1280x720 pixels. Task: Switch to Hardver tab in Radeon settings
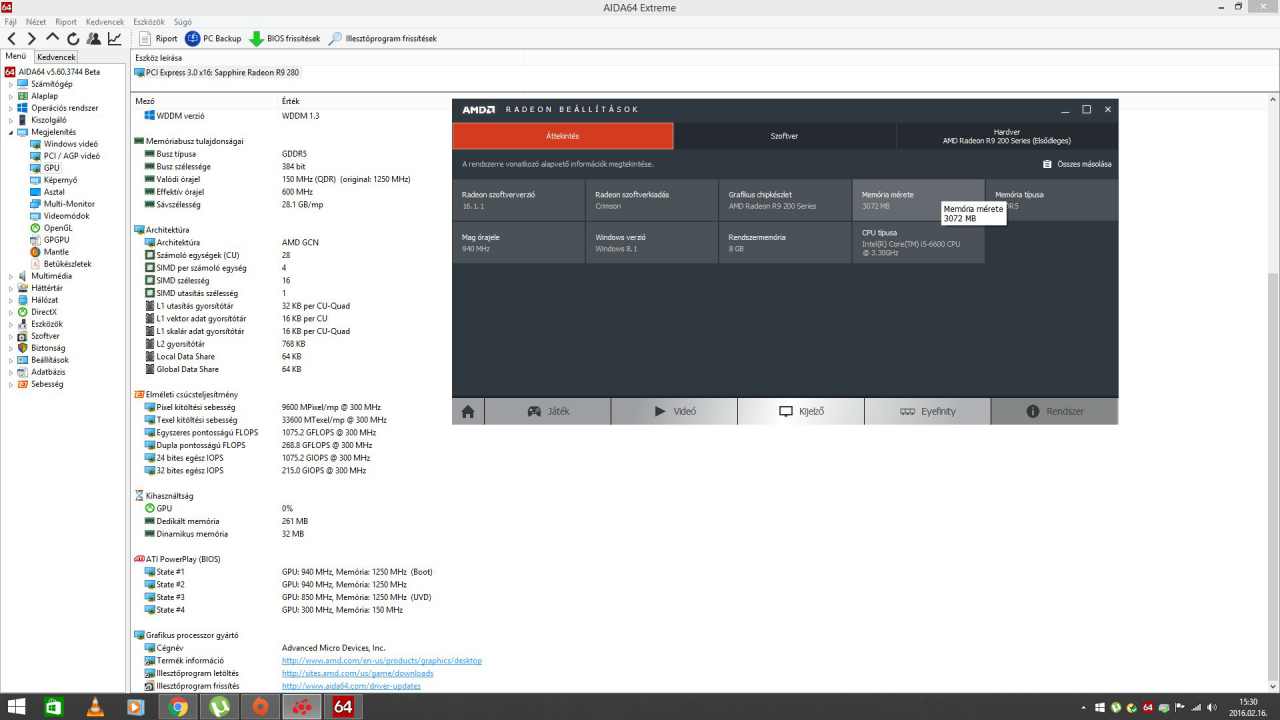[1007, 136]
